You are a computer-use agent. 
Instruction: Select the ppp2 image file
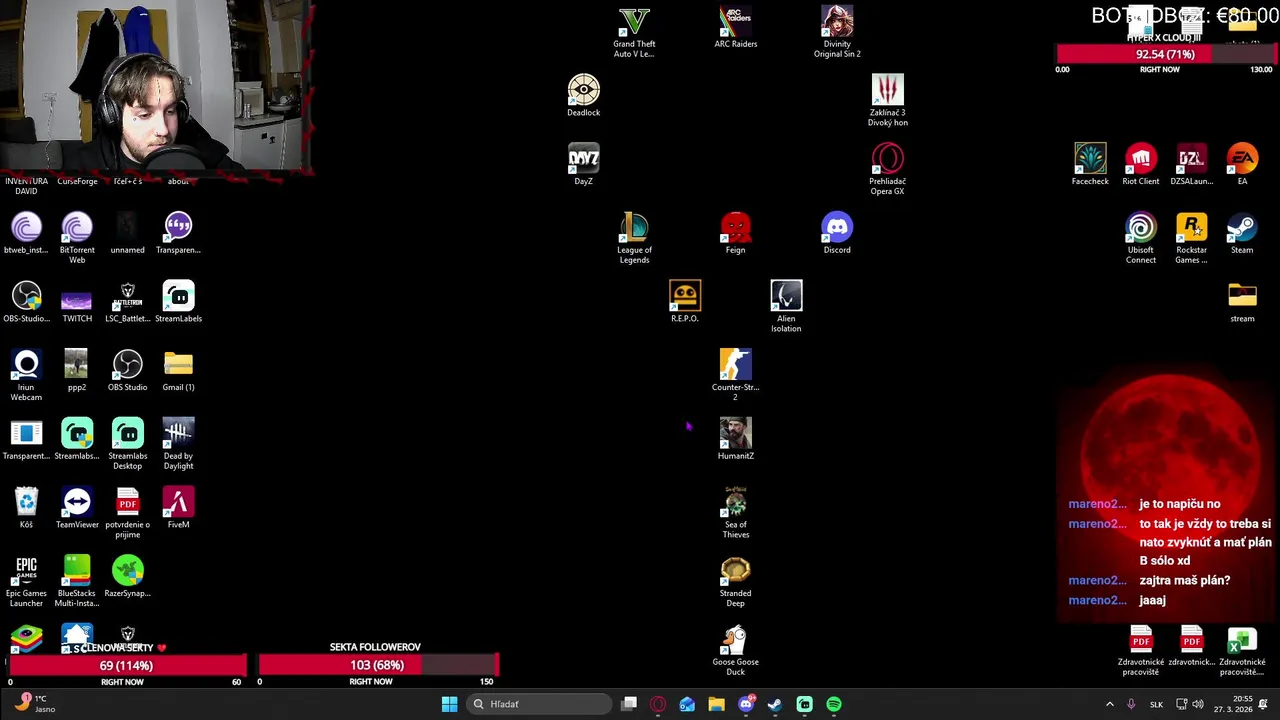77,371
